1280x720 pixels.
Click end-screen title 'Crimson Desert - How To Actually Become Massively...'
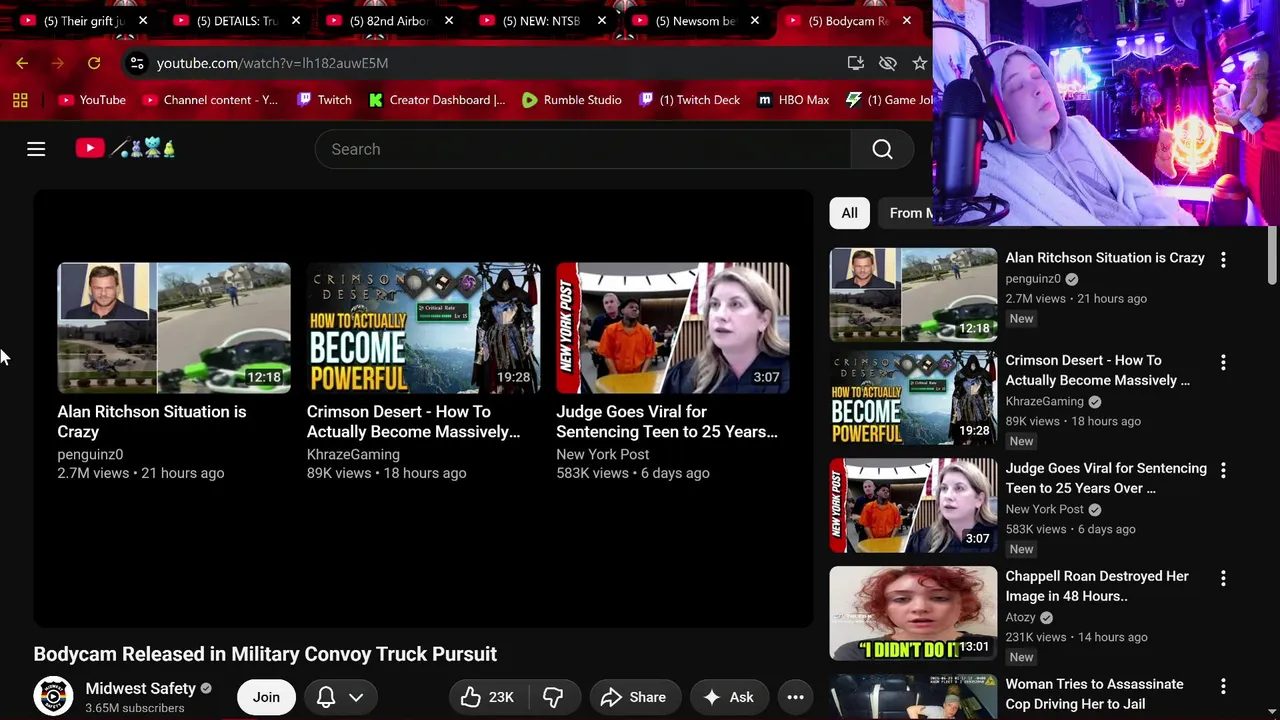[413, 422]
